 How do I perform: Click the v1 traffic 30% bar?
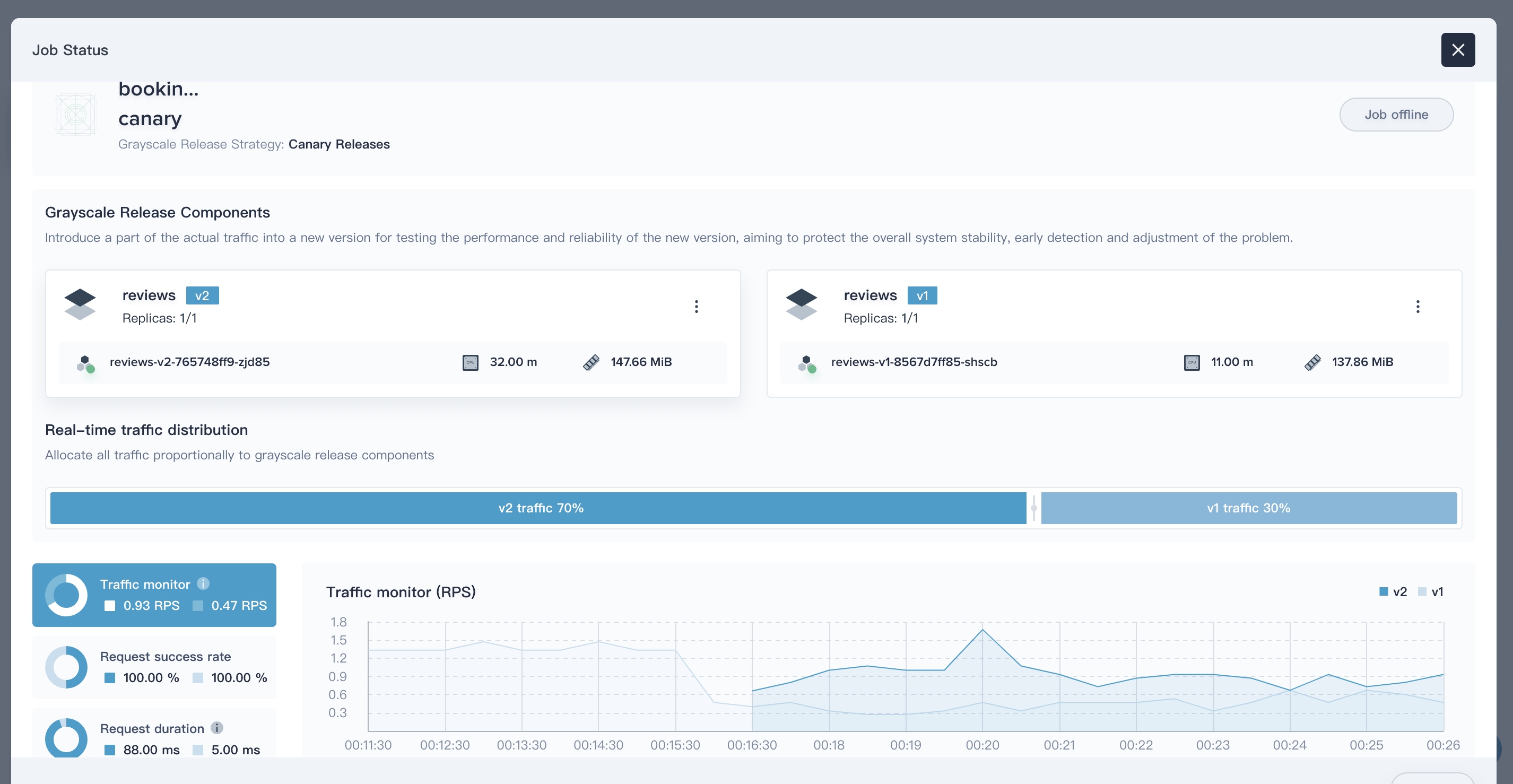1248,508
